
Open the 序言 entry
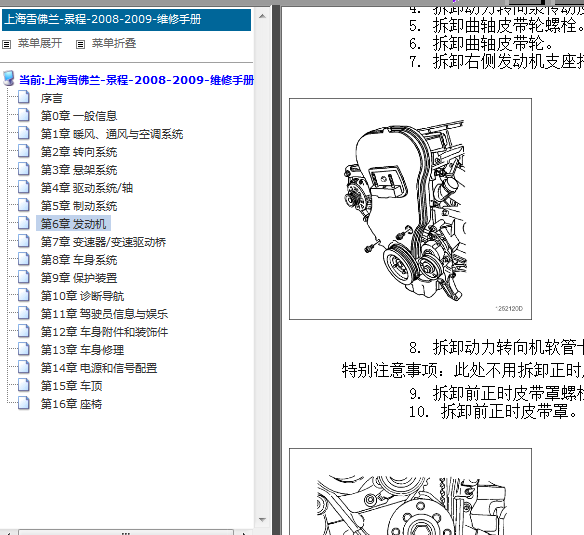(x=51, y=98)
